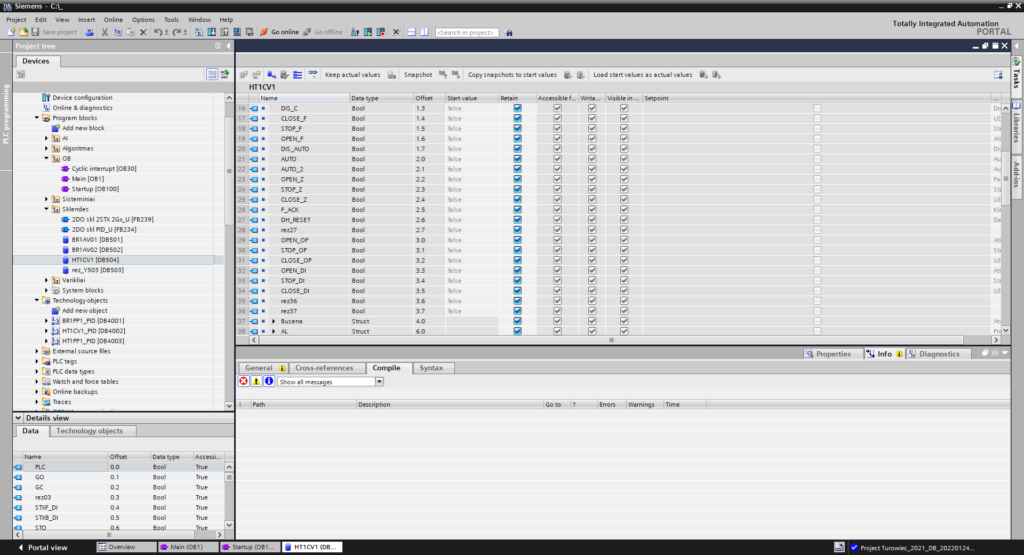Open Main [OB1] in project tree
This screenshot has height=555, width=1024.
(x=88, y=179)
